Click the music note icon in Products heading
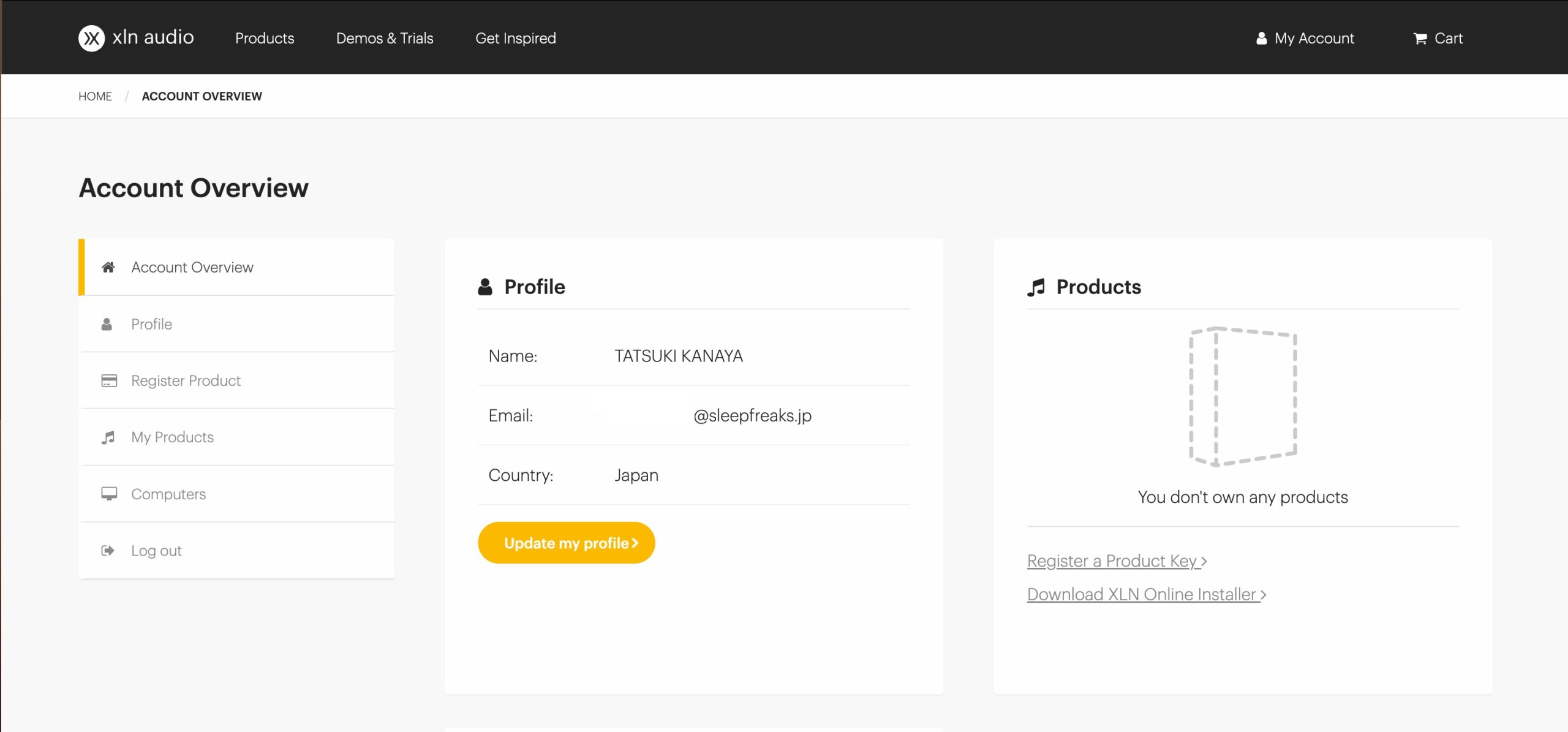Image resolution: width=1568 pixels, height=732 pixels. point(1036,287)
